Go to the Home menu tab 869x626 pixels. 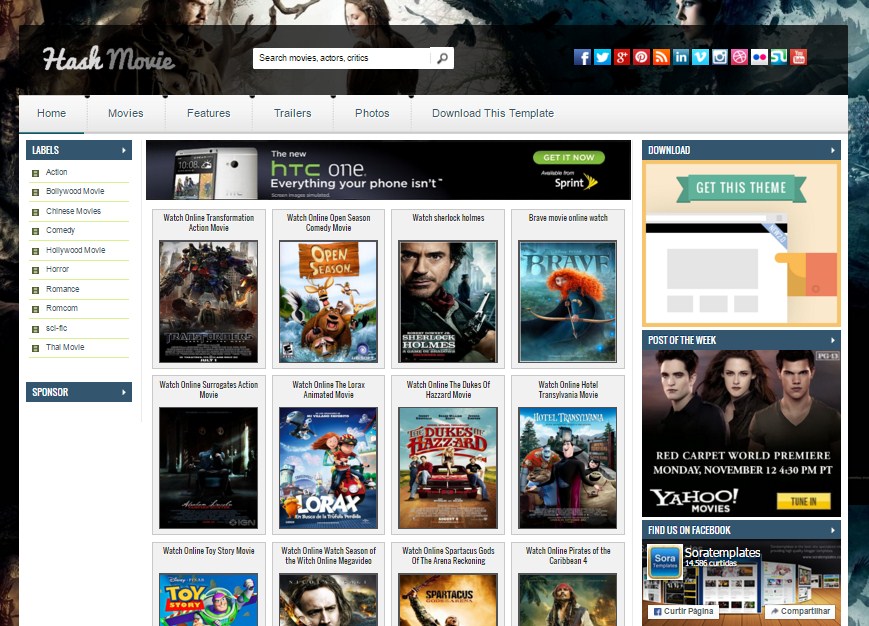click(x=52, y=114)
